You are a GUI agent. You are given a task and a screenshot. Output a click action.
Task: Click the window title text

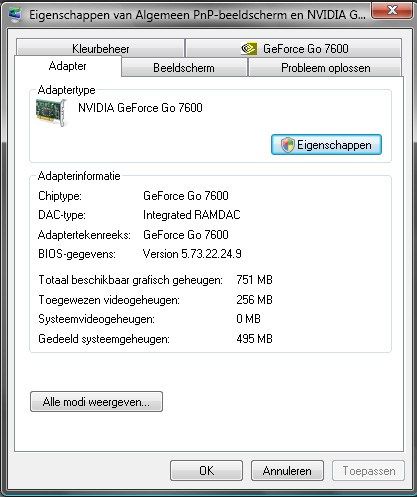pos(197,15)
